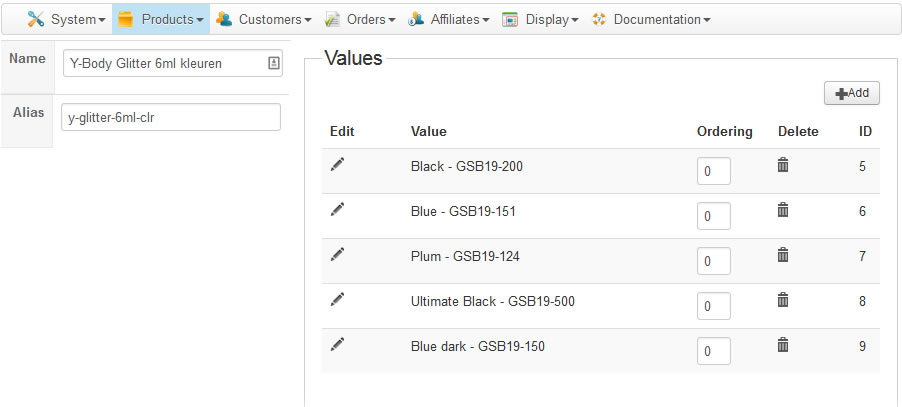Delete the Black - GSB19-200 value

tap(783, 165)
